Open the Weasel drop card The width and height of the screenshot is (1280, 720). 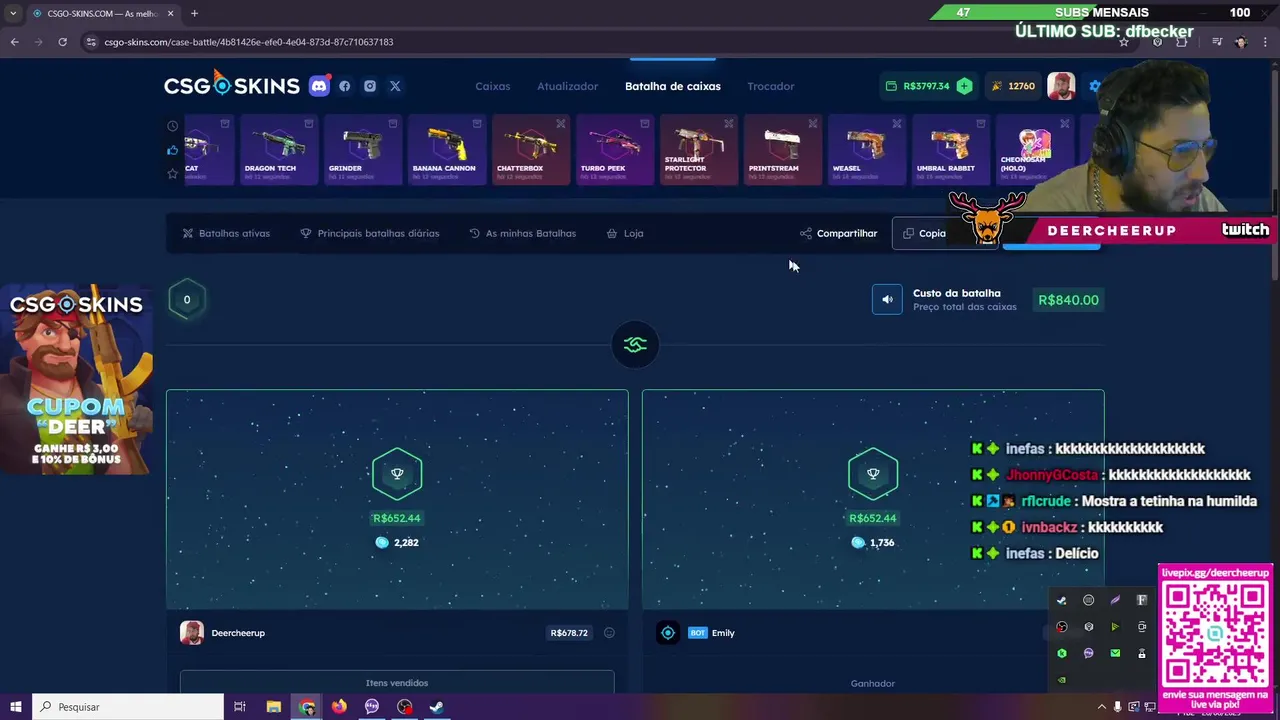point(867,150)
